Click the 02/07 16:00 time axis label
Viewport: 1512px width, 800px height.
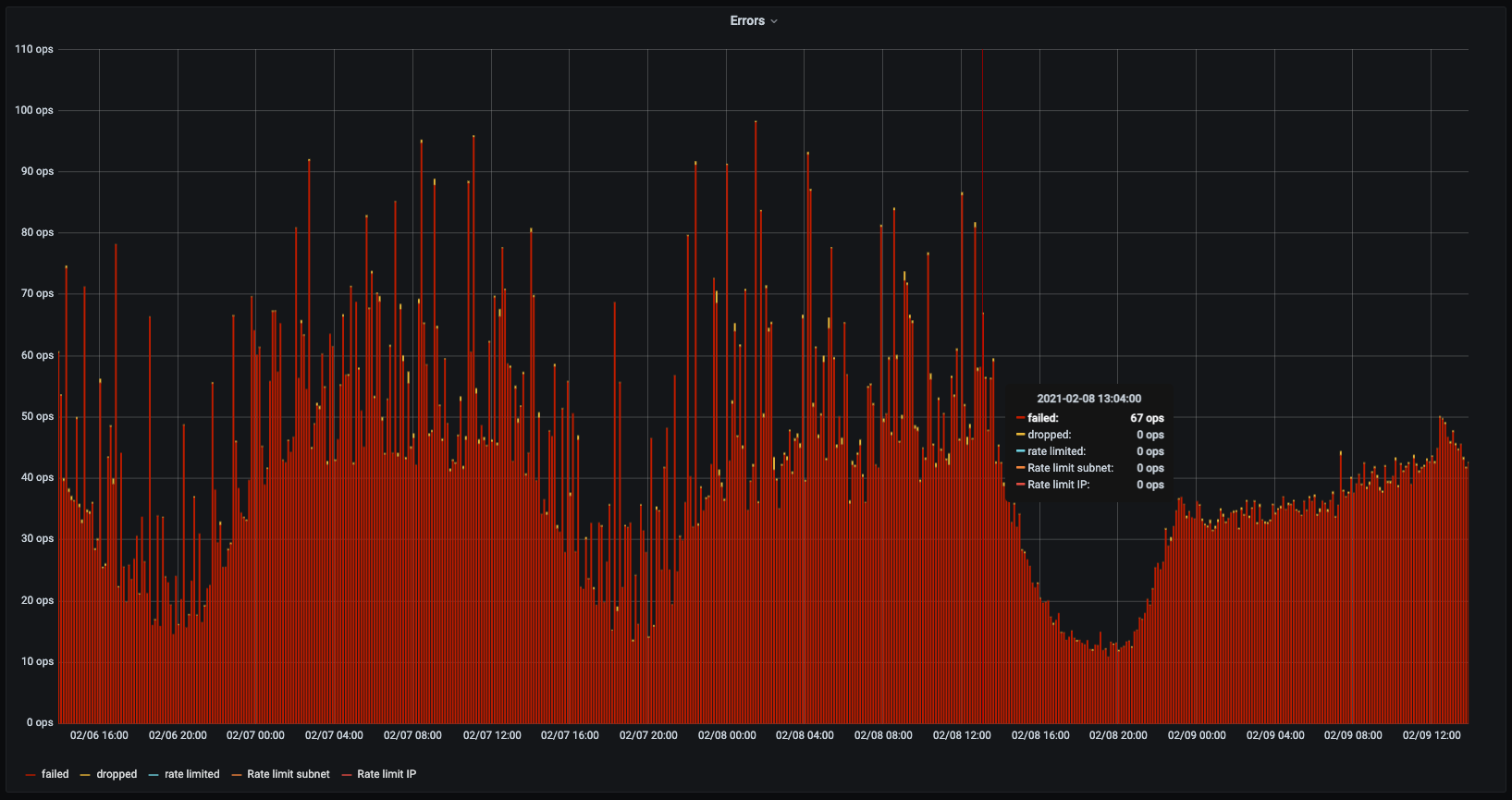tap(570, 735)
